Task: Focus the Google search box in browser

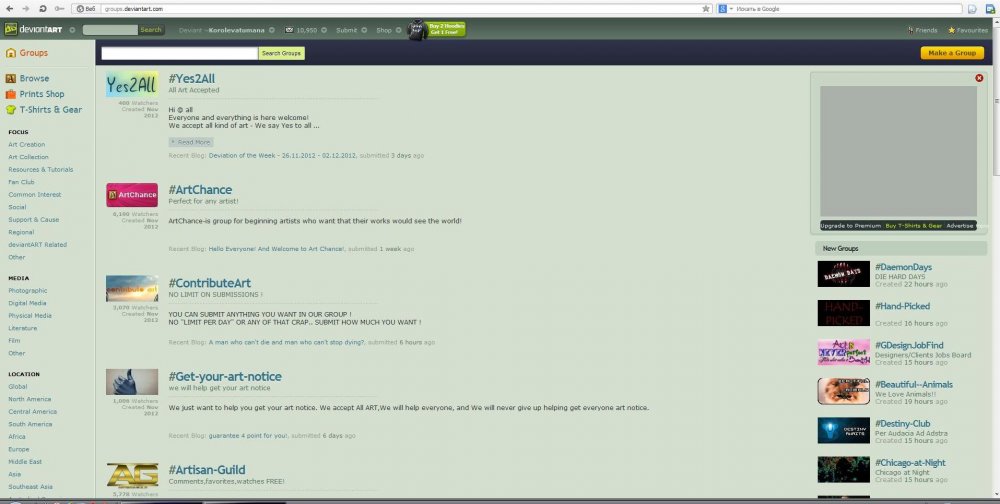Action: tap(848, 8)
